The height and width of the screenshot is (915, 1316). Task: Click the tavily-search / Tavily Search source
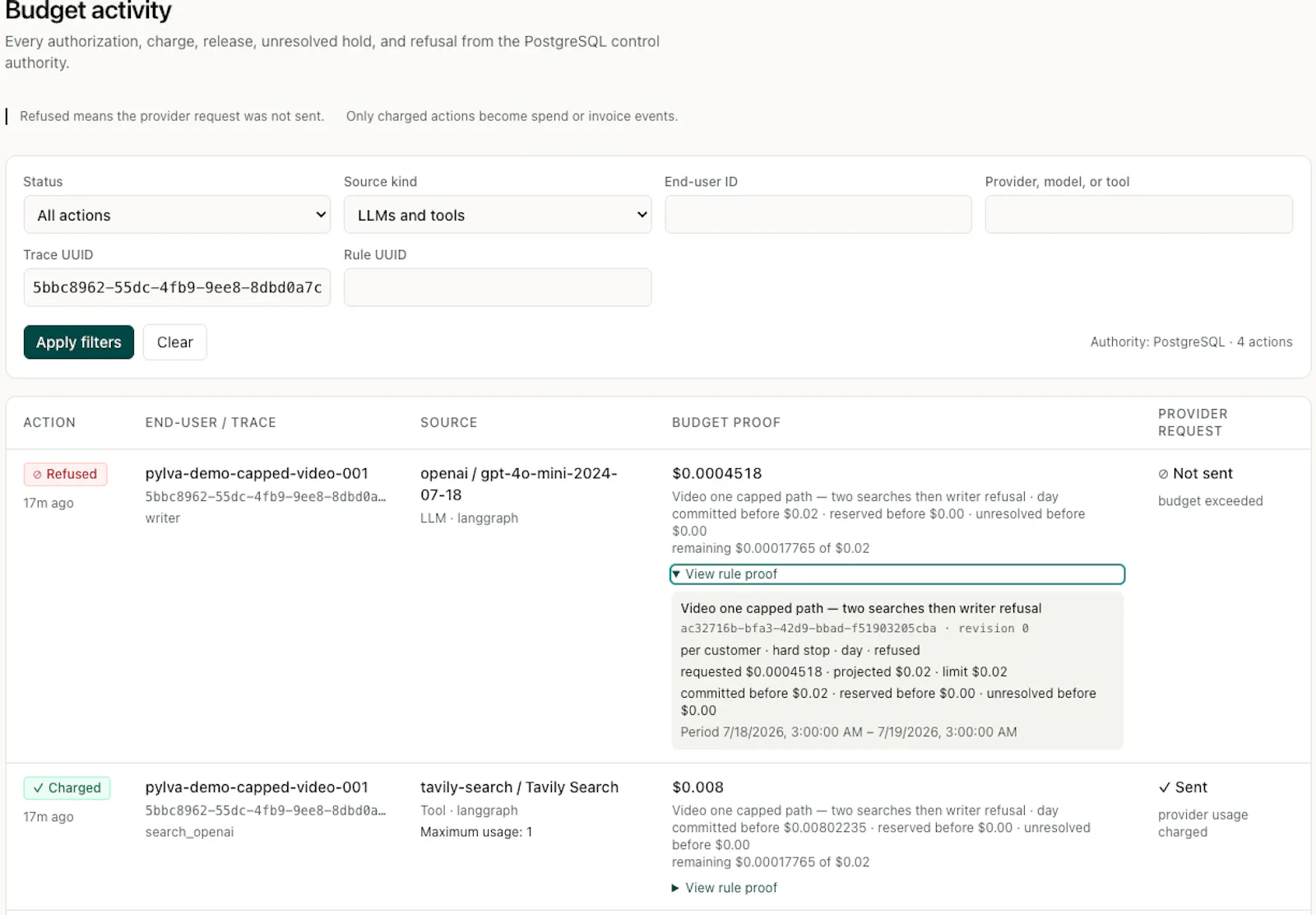[x=519, y=787]
